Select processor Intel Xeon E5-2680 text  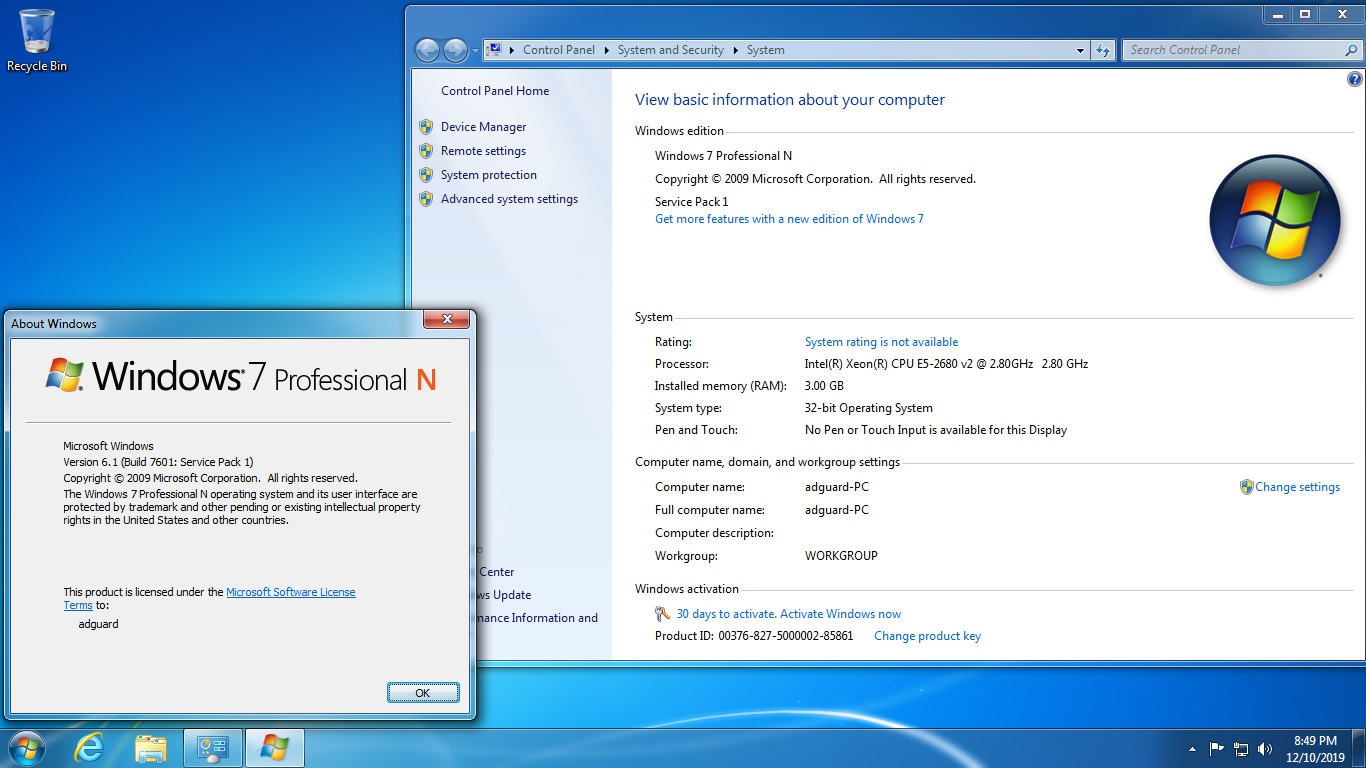946,364
